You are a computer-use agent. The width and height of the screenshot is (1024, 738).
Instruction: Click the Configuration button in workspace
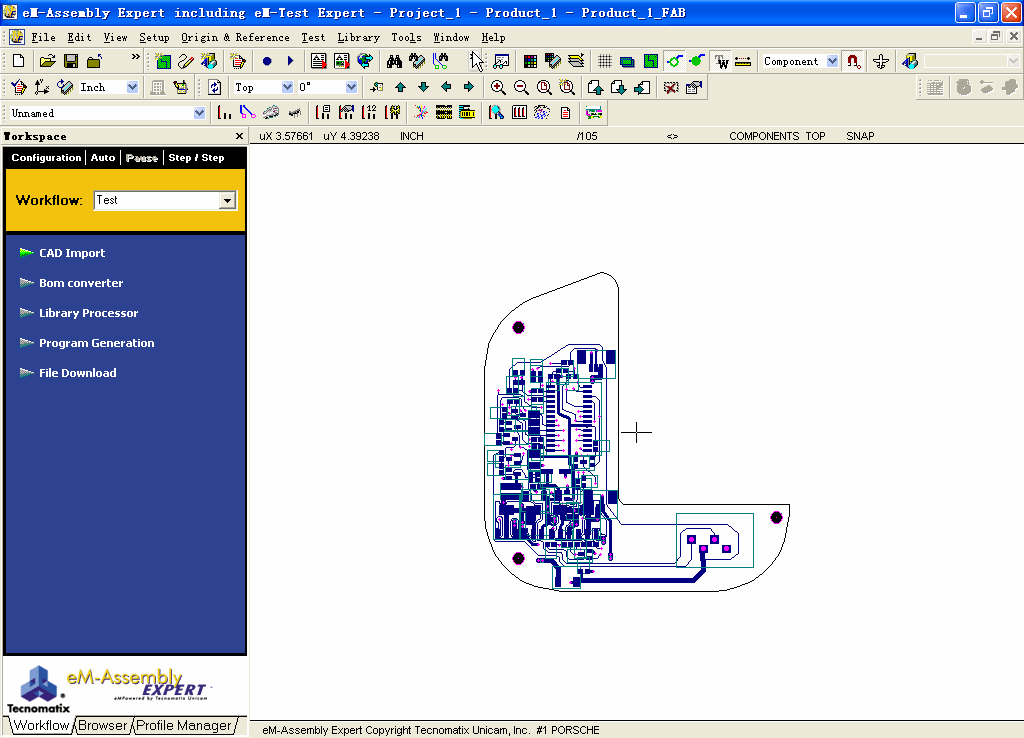point(46,157)
